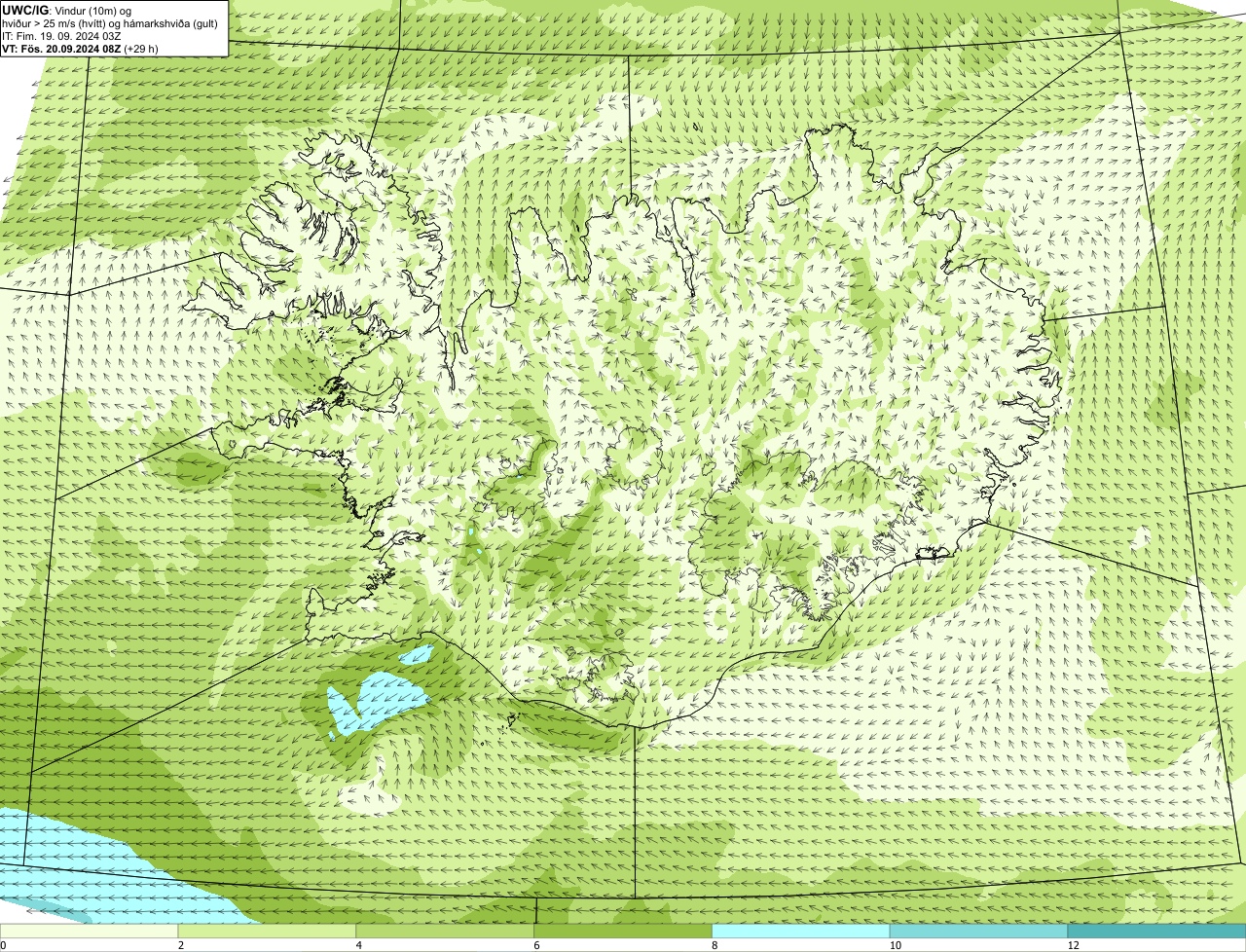The image size is (1246, 952).
Task: Pick the 4–6 m/s green legend swatch
Action: [445, 932]
